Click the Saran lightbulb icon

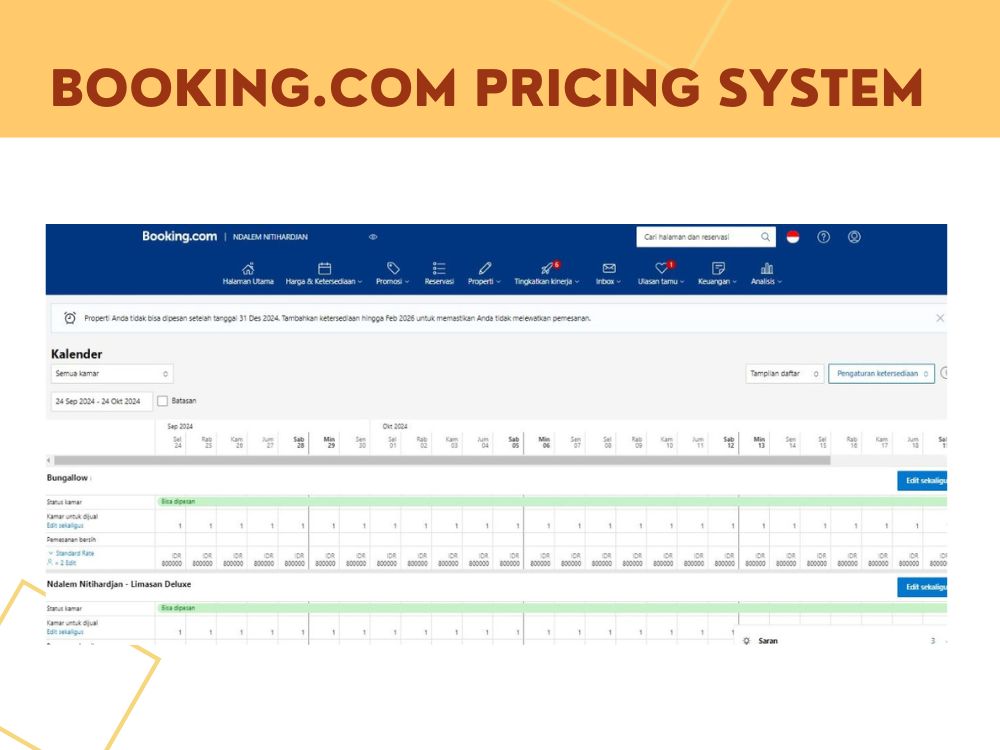tap(746, 640)
